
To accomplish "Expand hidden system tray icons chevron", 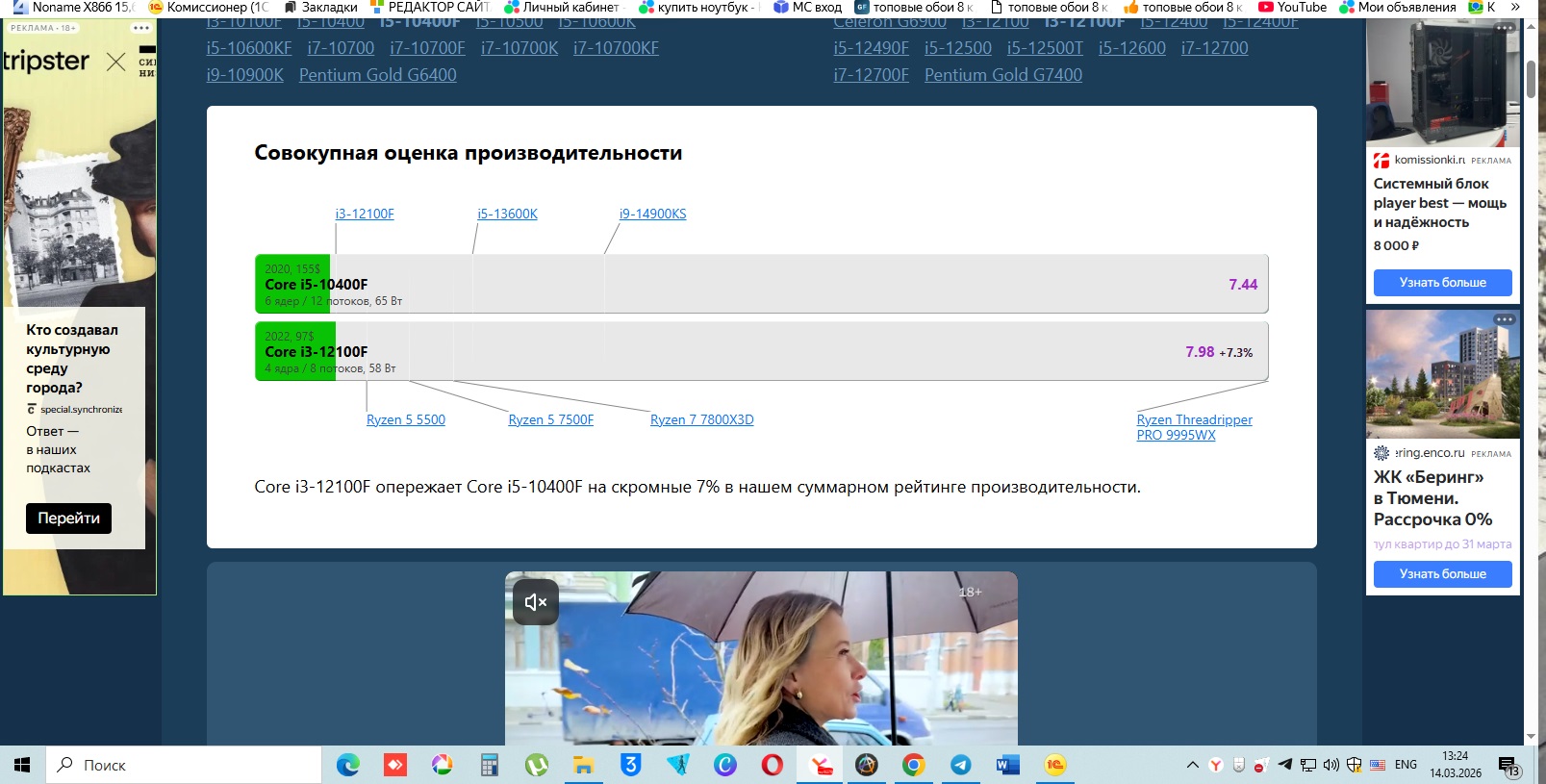I will [x=1192, y=765].
